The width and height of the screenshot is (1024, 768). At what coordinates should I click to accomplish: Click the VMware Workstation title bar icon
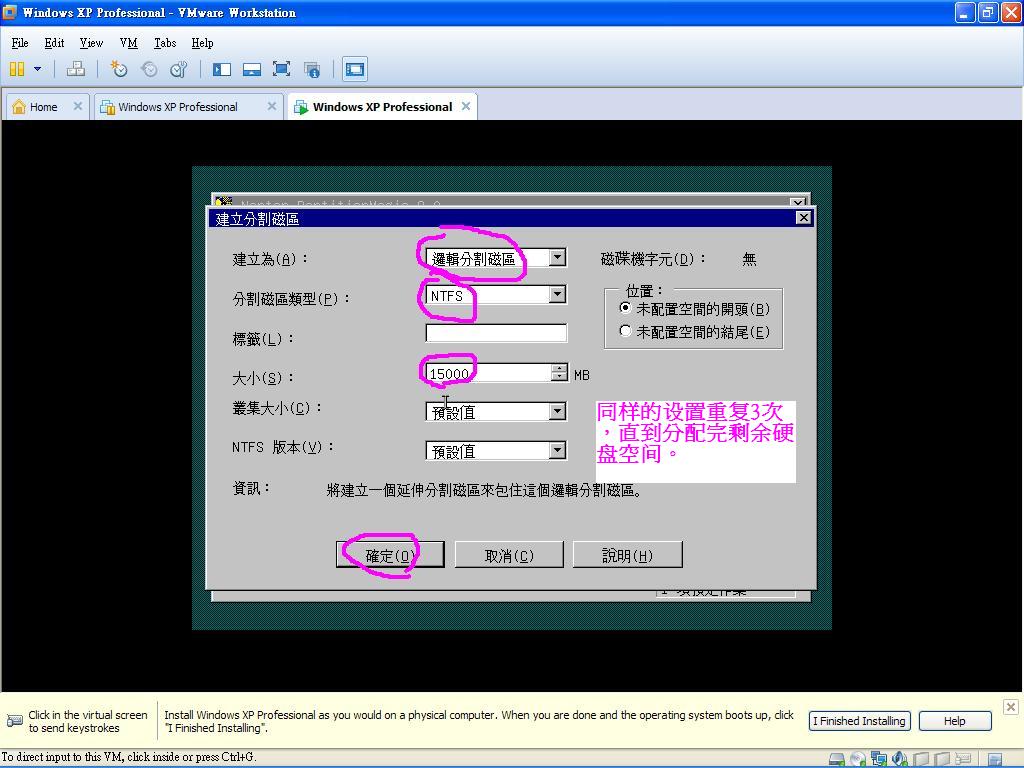point(10,12)
